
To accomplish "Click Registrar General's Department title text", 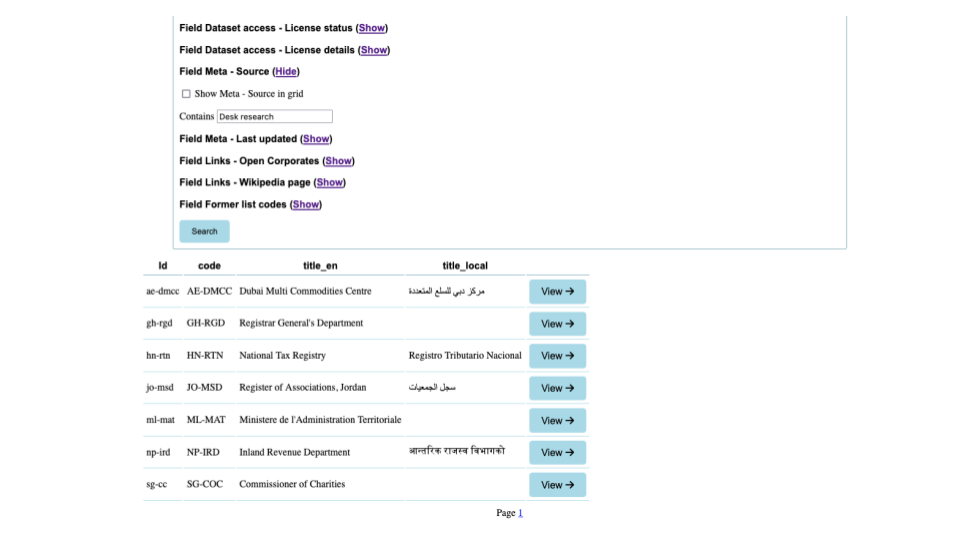I will pyautogui.click(x=301, y=323).
